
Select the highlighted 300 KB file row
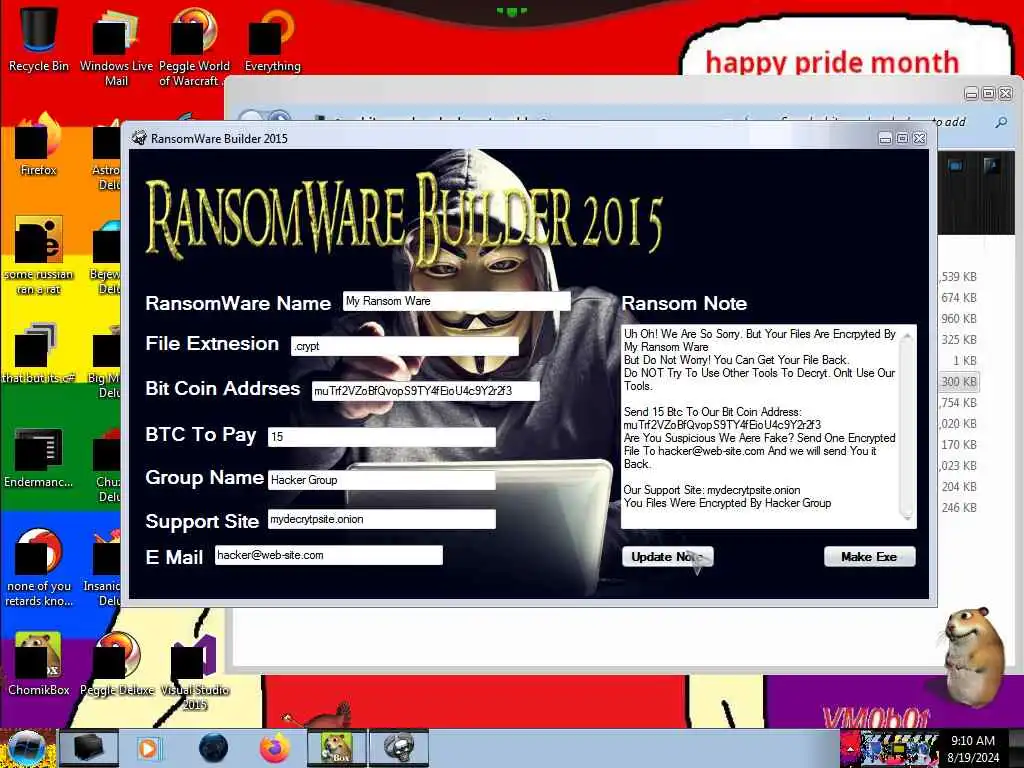(x=959, y=381)
